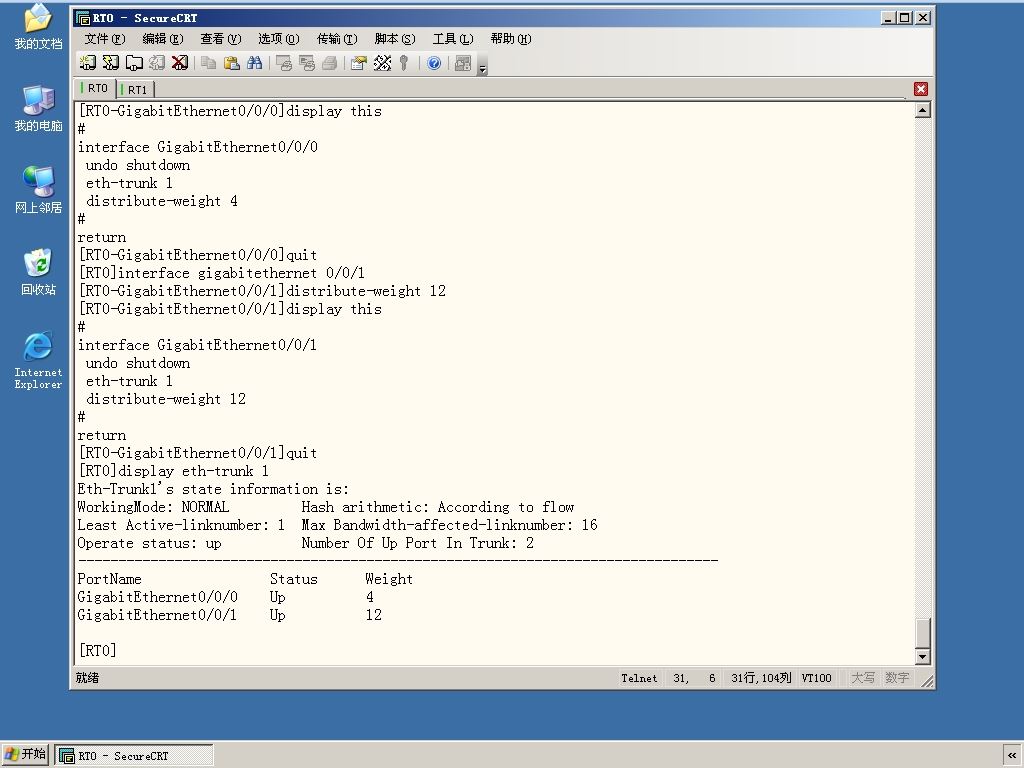The height and width of the screenshot is (768, 1024).
Task: Expand the taskbar tray chevron
Action: tap(1012, 755)
